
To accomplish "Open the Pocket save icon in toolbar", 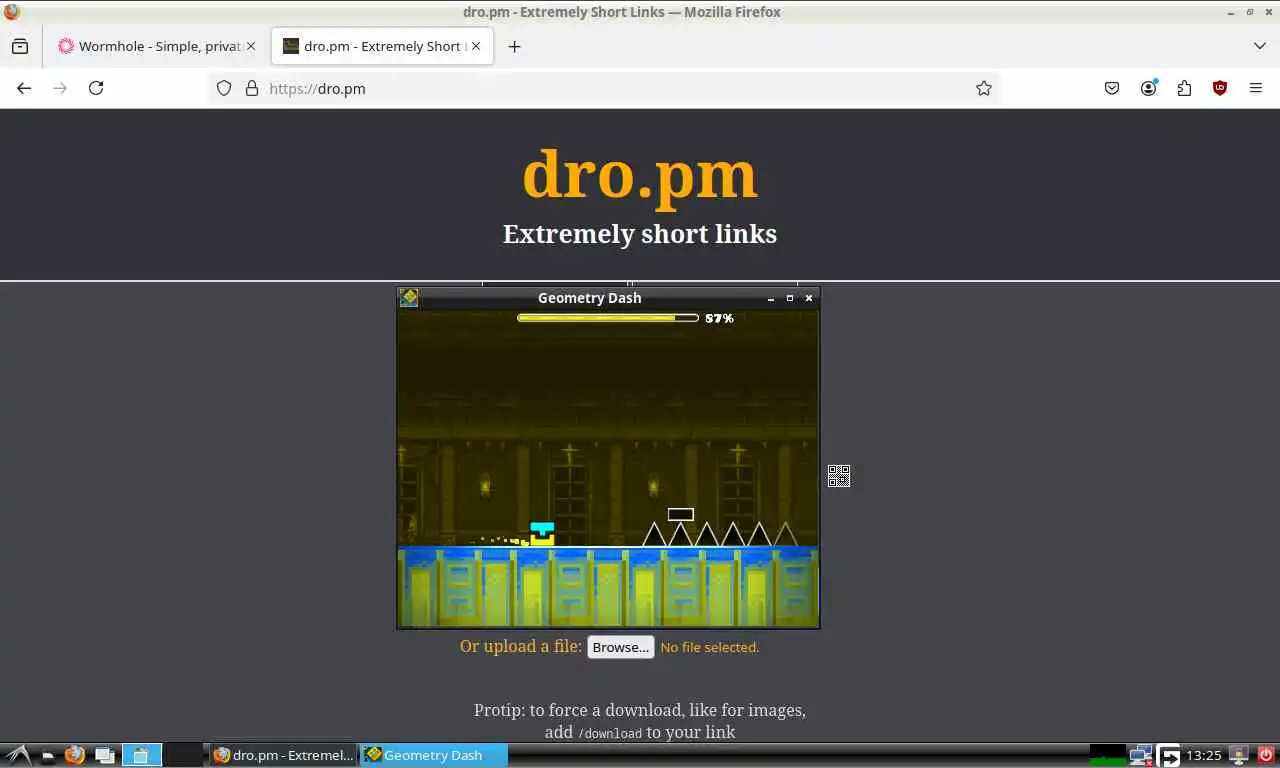I will [x=1112, y=88].
